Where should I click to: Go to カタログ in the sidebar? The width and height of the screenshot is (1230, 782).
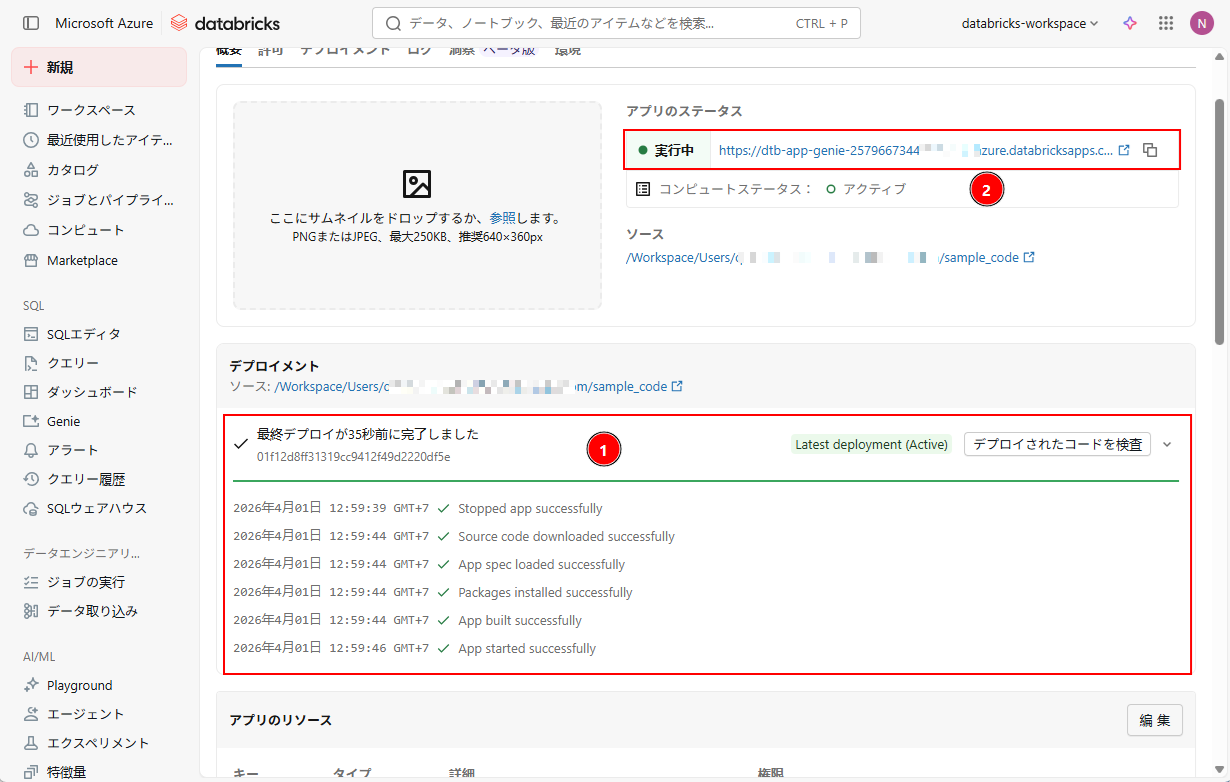click(x=72, y=170)
